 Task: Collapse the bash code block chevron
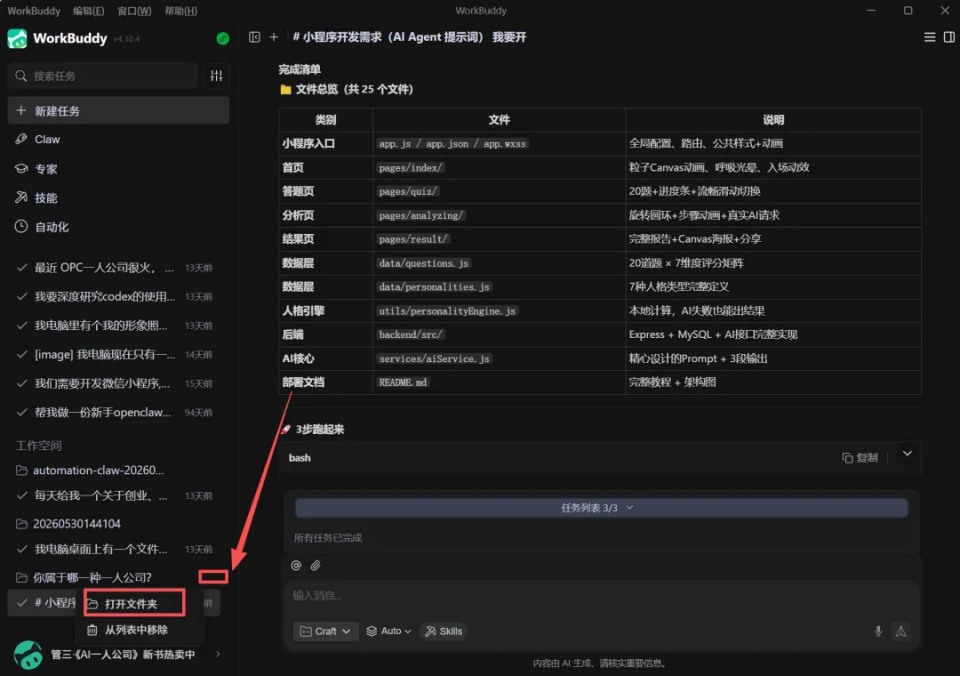pyautogui.click(x=907, y=454)
